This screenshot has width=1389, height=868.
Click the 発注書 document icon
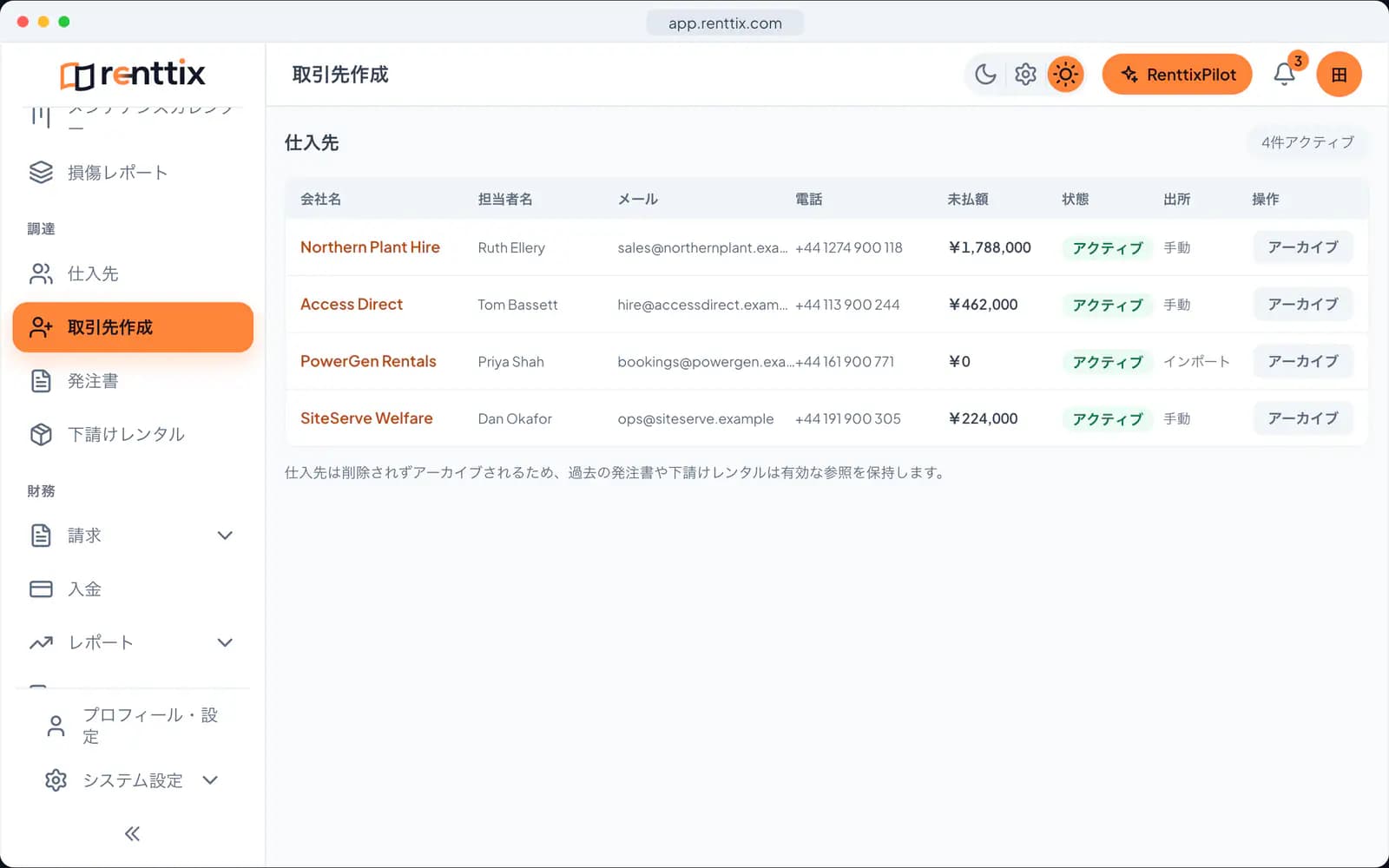[x=41, y=381]
